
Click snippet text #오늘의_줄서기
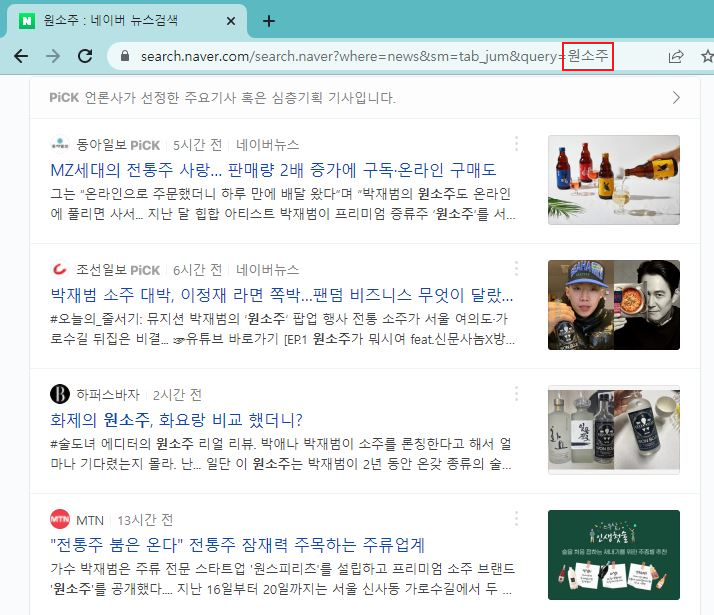click(x=282, y=329)
